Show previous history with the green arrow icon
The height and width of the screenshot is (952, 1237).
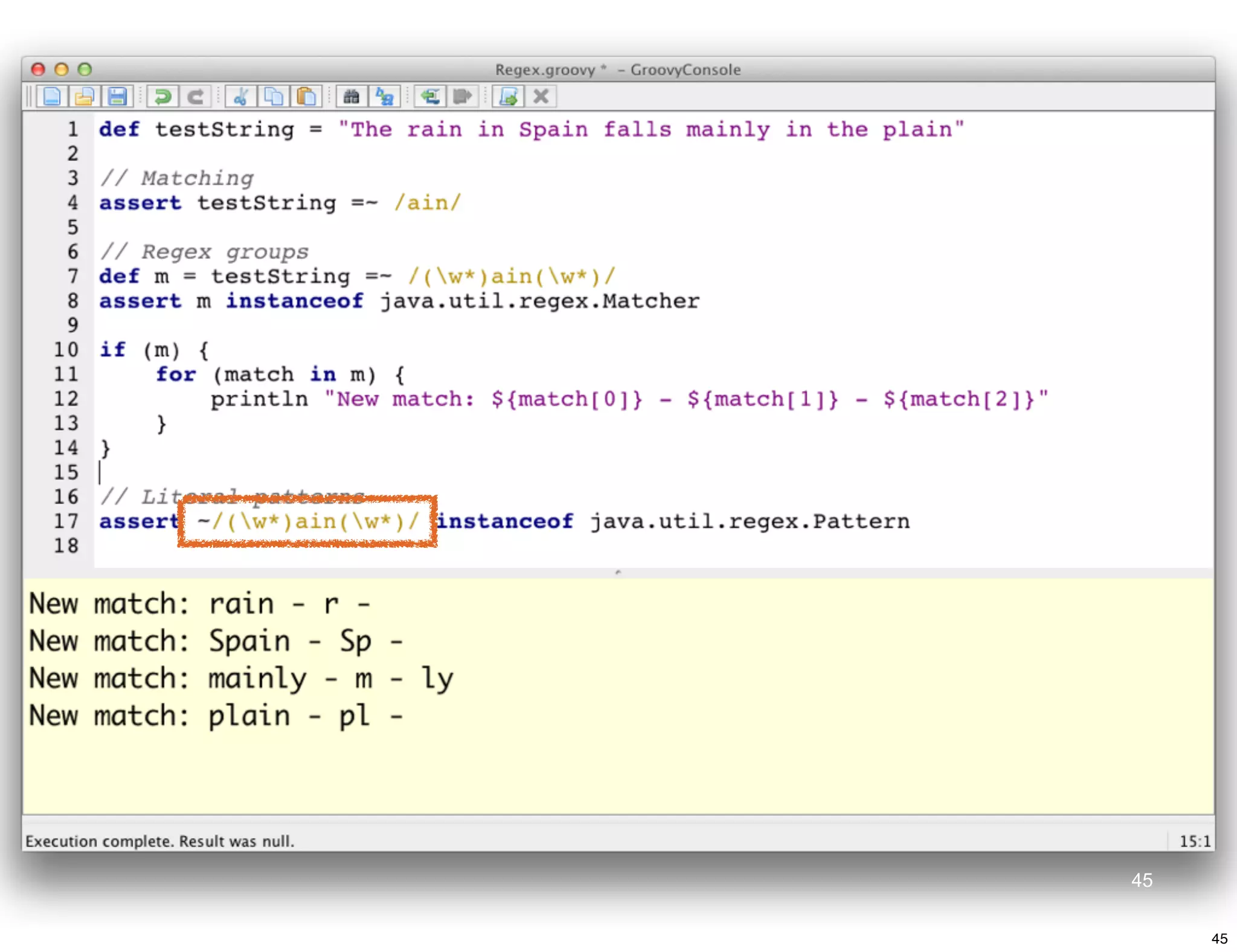430,97
